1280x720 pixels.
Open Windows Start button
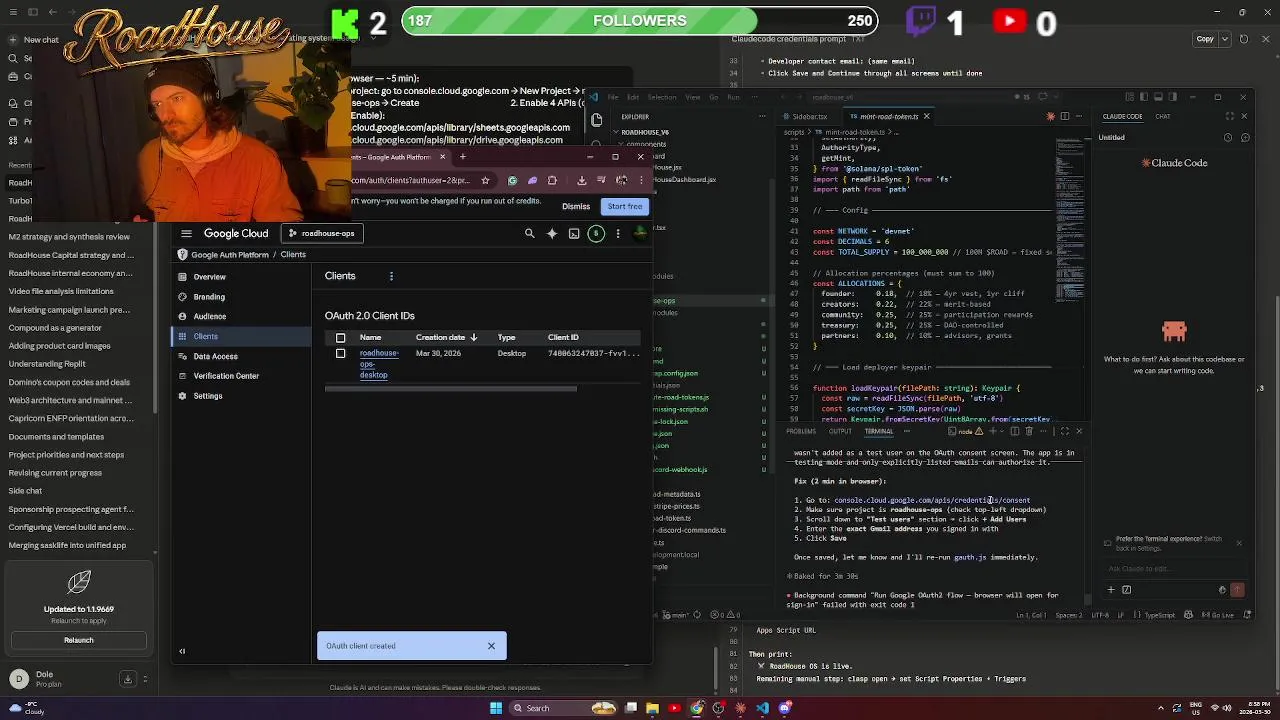[x=495, y=708]
